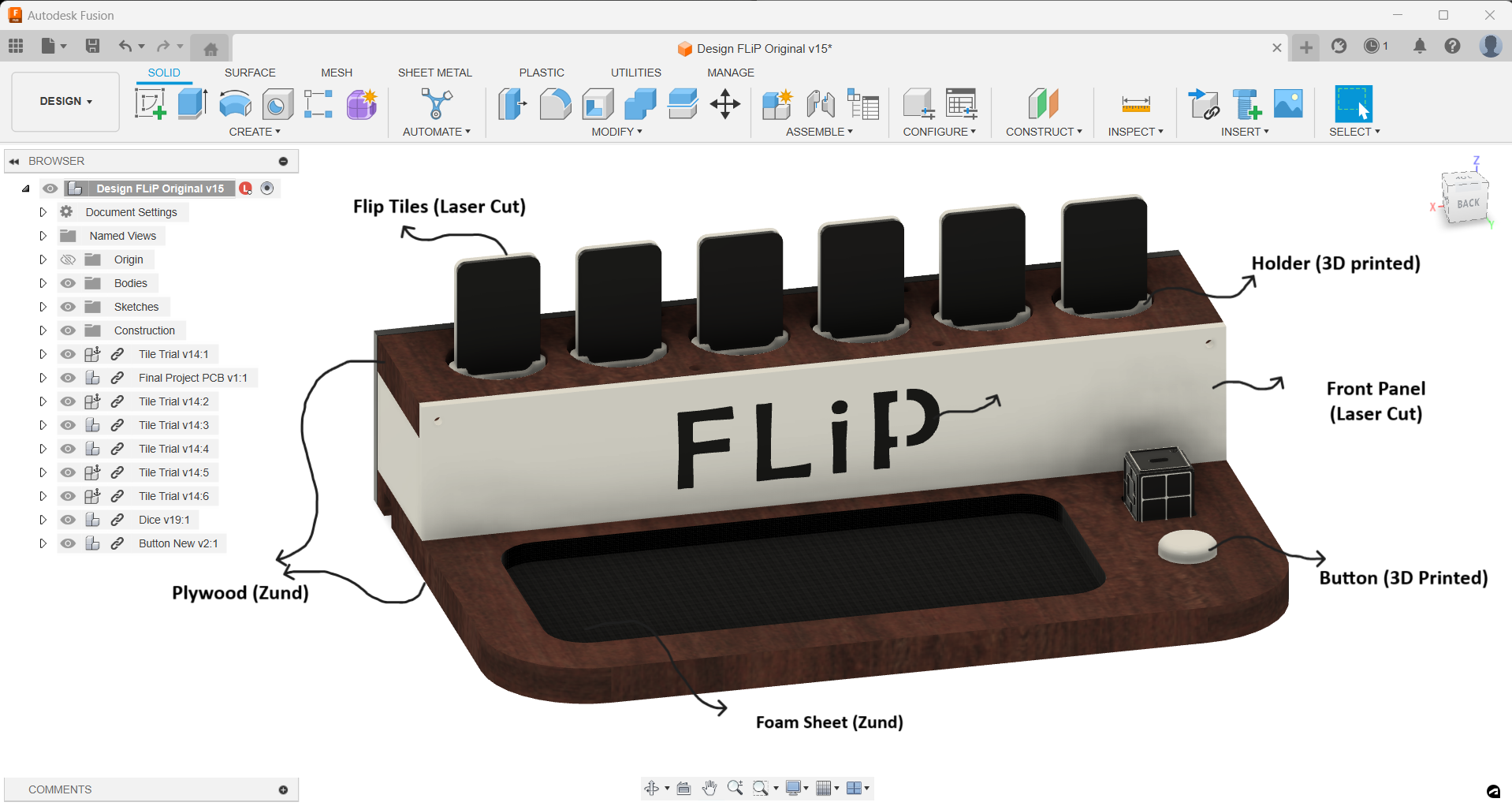Image resolution: width=1512 pixels, height=806 pixels.
Task: Select the Measure tool
Action: (1136, 104)
